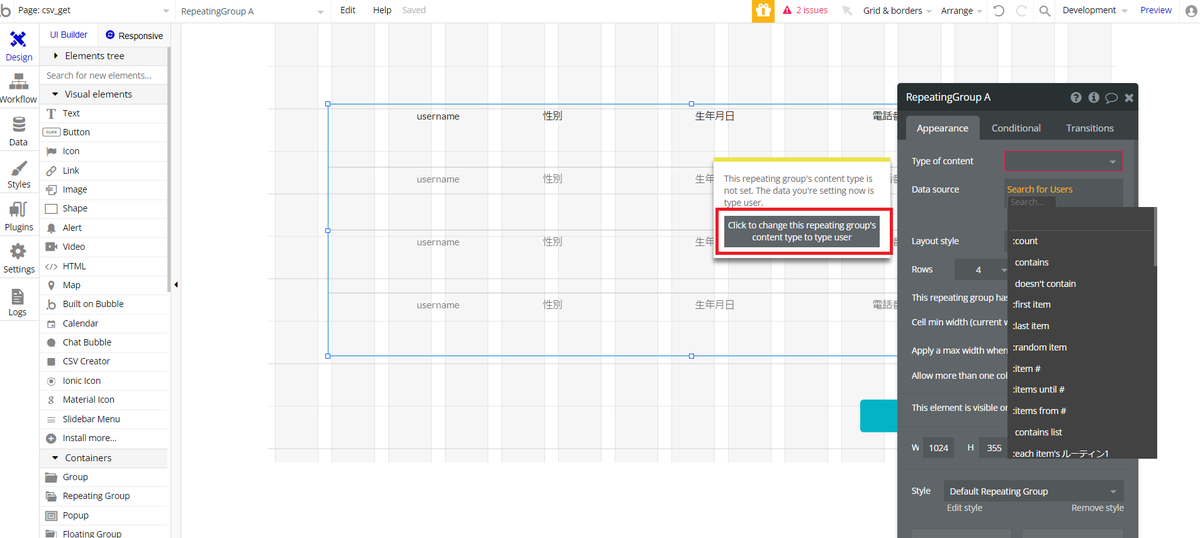Viewport: 1200px width, 538px height.
Task: Open the Type of content dropdown
Action: point(1064,161)
